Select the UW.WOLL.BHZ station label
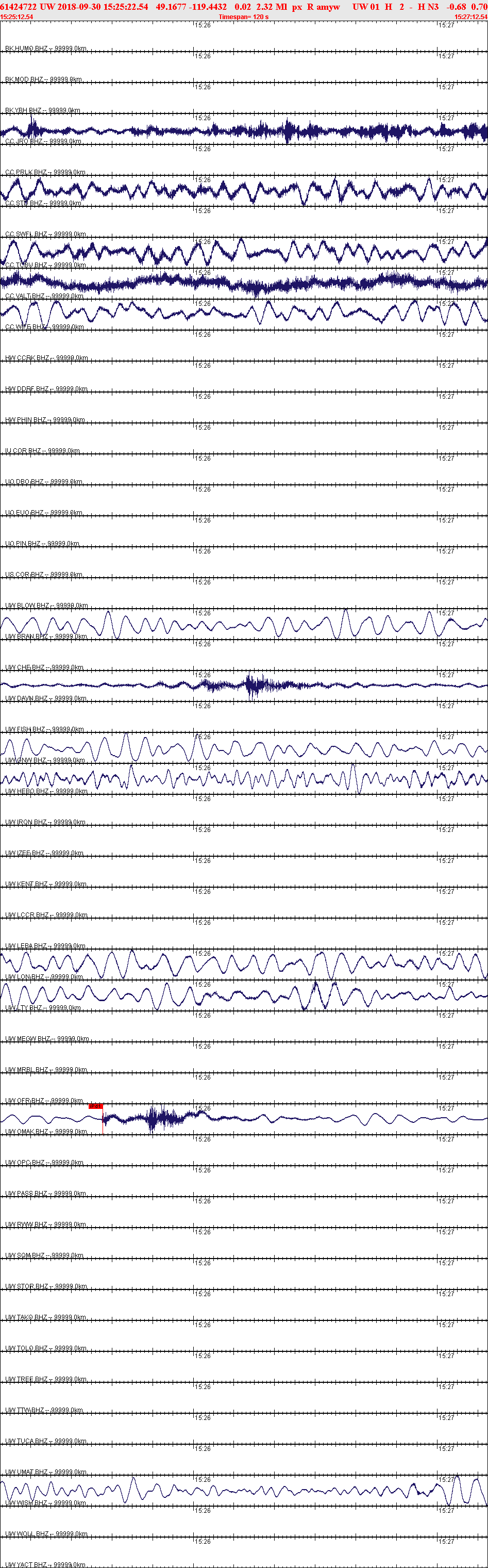488x1568 pixels. (46, 1534)
